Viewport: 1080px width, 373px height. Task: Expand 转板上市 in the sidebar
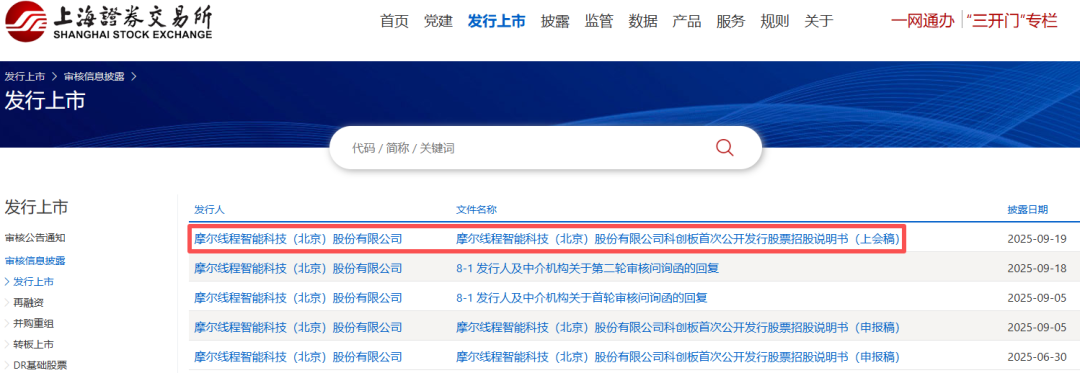pyautogui.click(x=33, y=344)
